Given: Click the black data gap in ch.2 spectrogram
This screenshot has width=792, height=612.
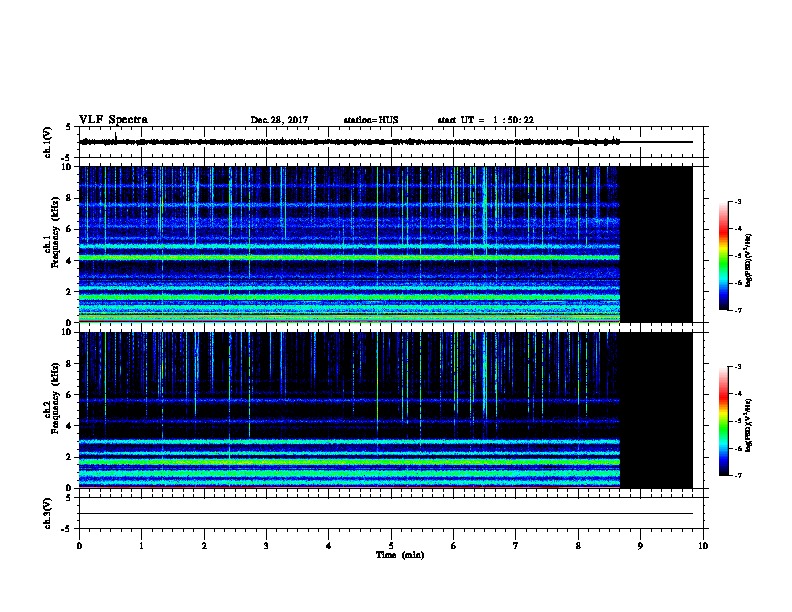Looking at the screenshot, I should [x=656, y=410].
